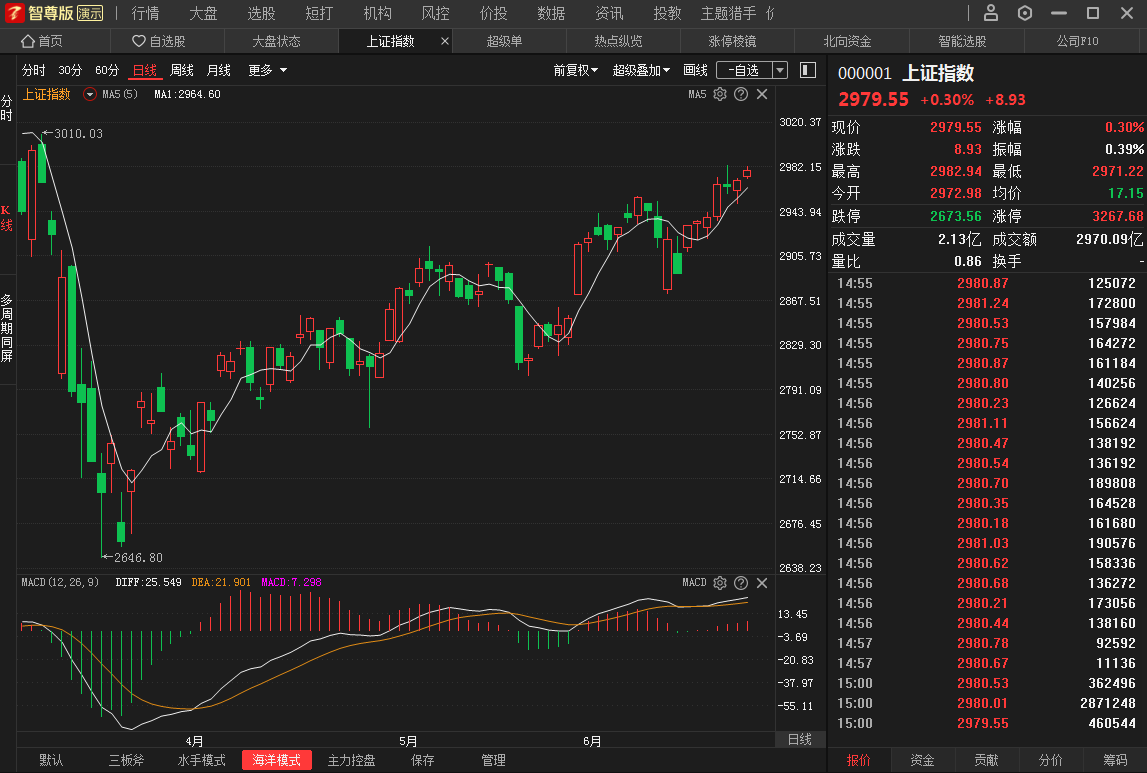
Task: Click the 2981.24 tick price
Action: click(x=982, y=303)
